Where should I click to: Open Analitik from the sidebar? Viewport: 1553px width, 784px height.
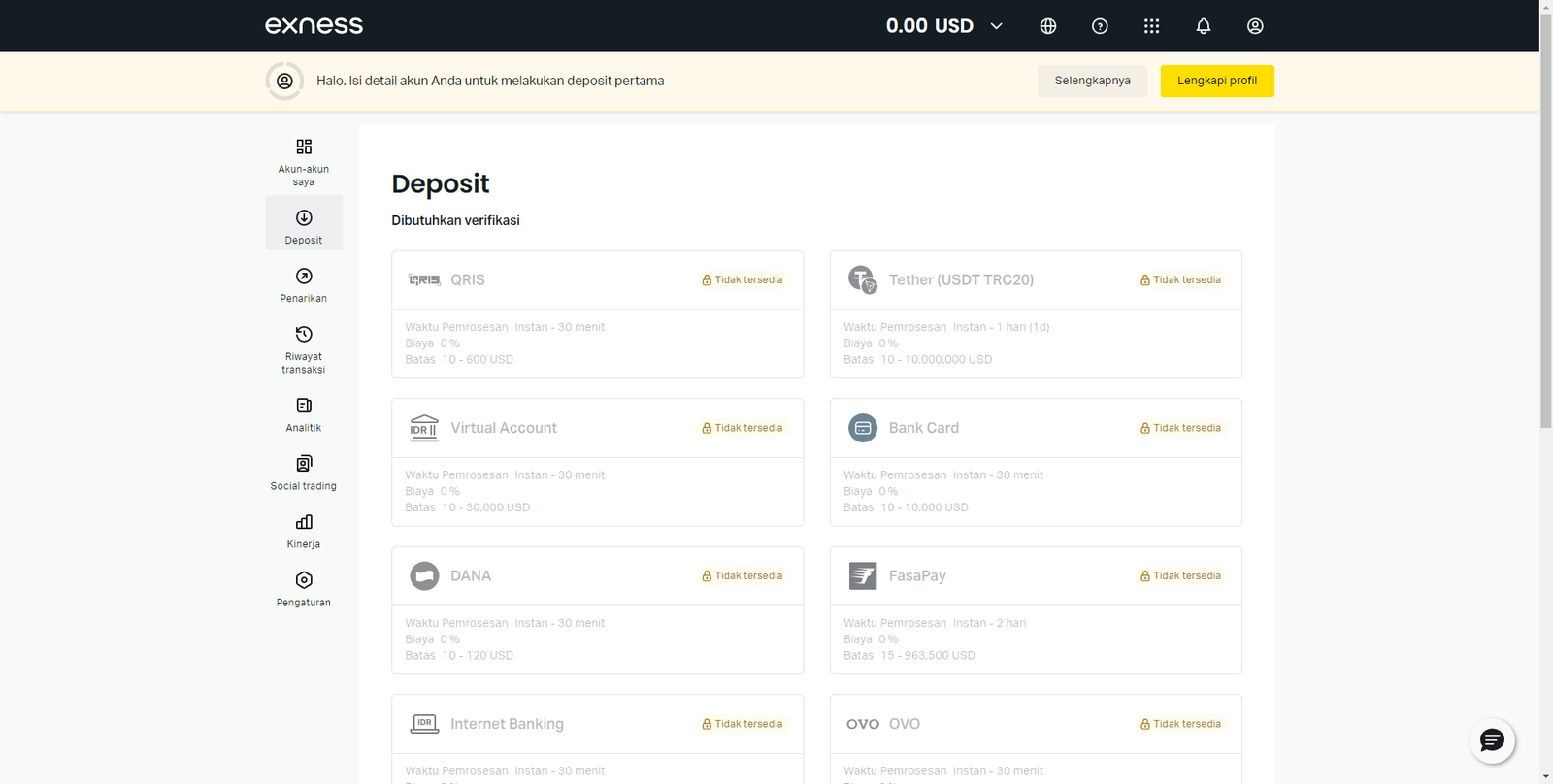[x=304, y=414]
